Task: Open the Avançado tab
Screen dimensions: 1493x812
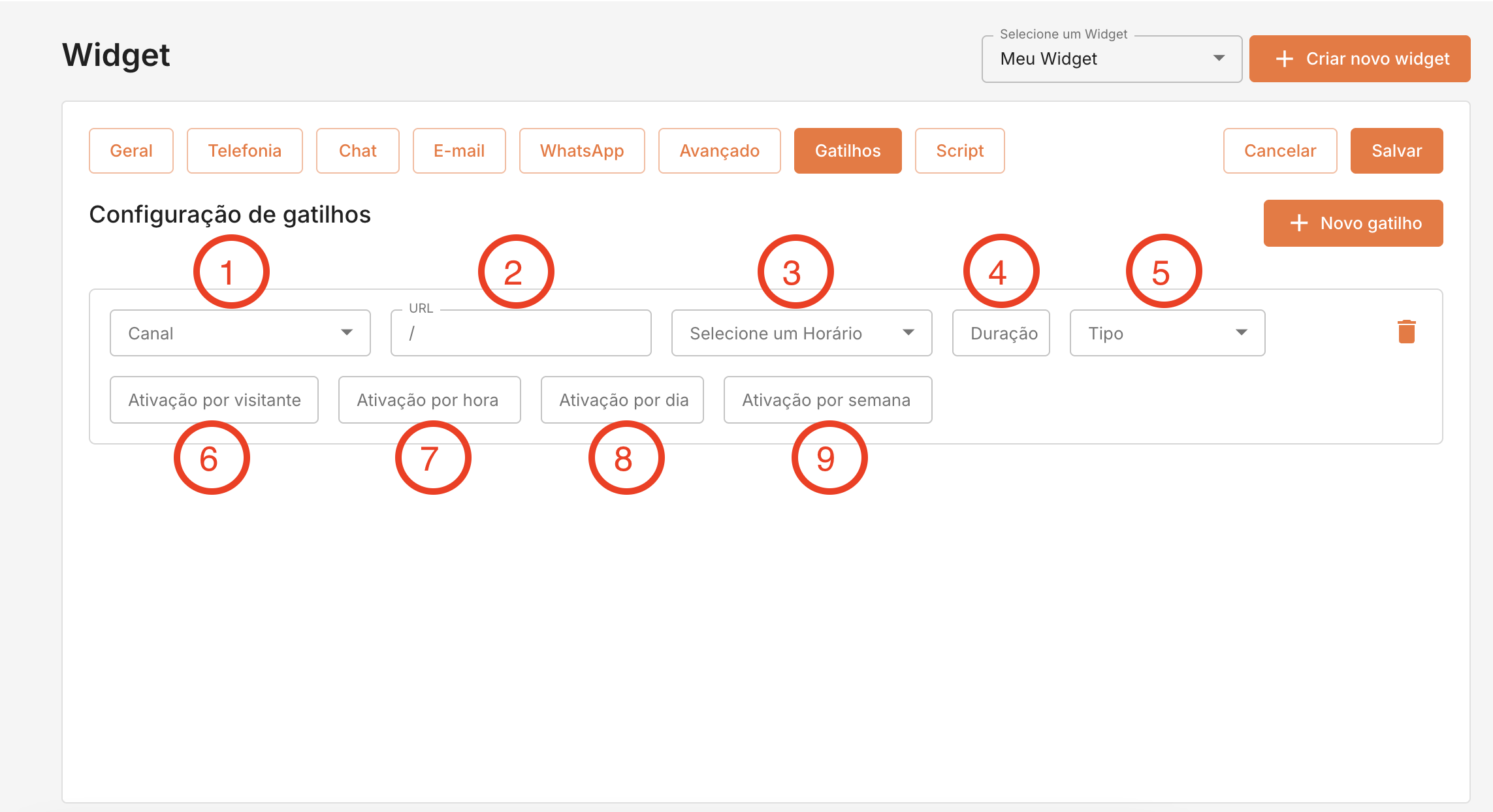Action: pos(719,151)
